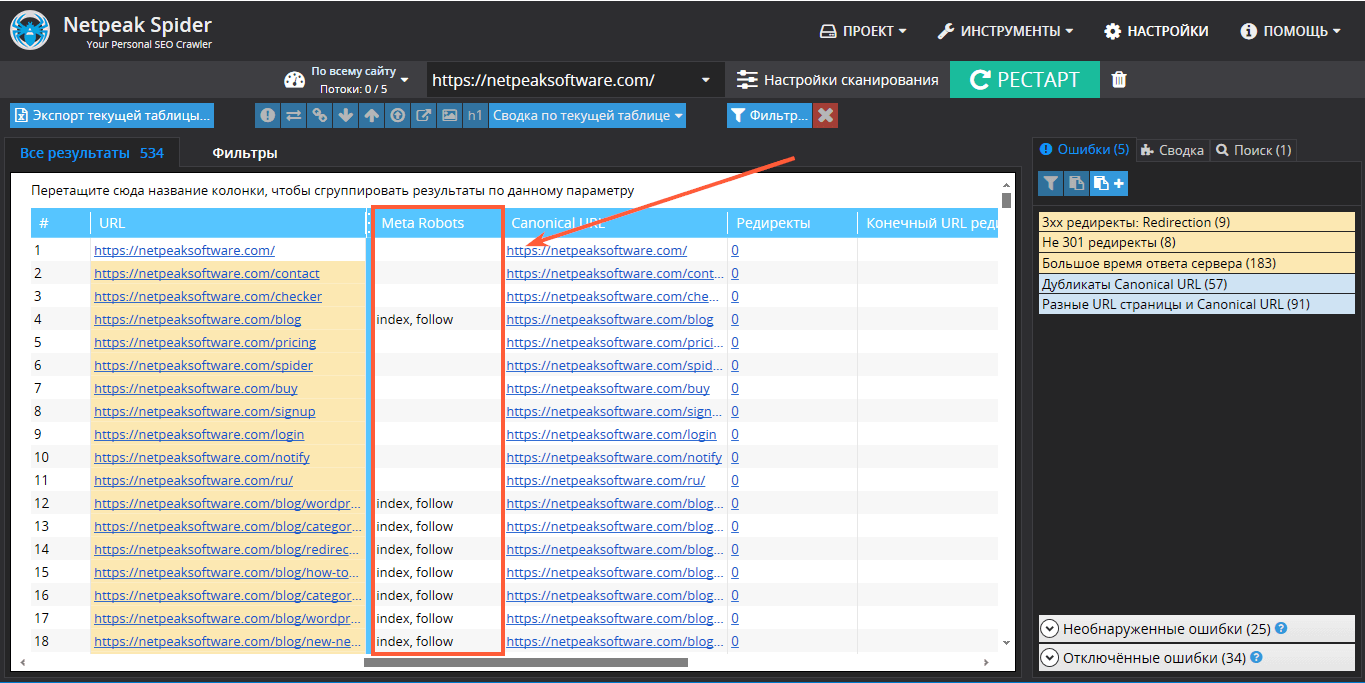Click the redirects arrows toolbar icon

tap(293, 115)
